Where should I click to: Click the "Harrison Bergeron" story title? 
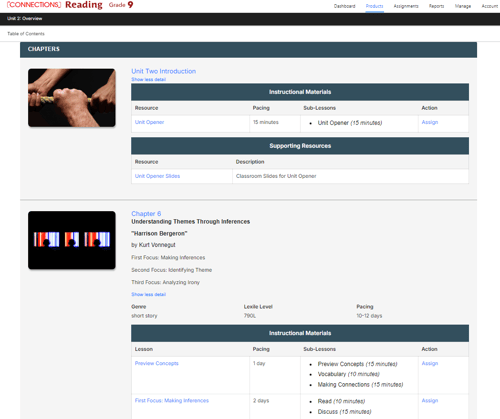click(x=159, y=233)
